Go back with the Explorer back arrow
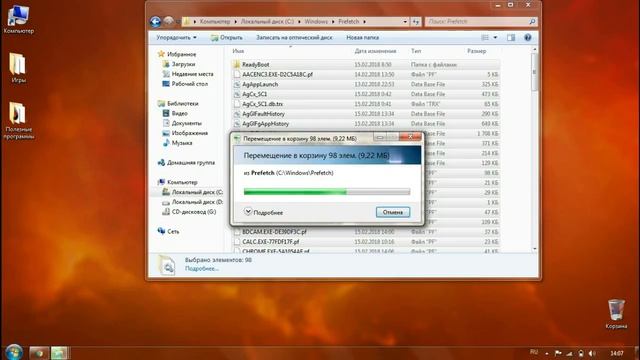The image size is (640, 360). click(x=156, y=21)
